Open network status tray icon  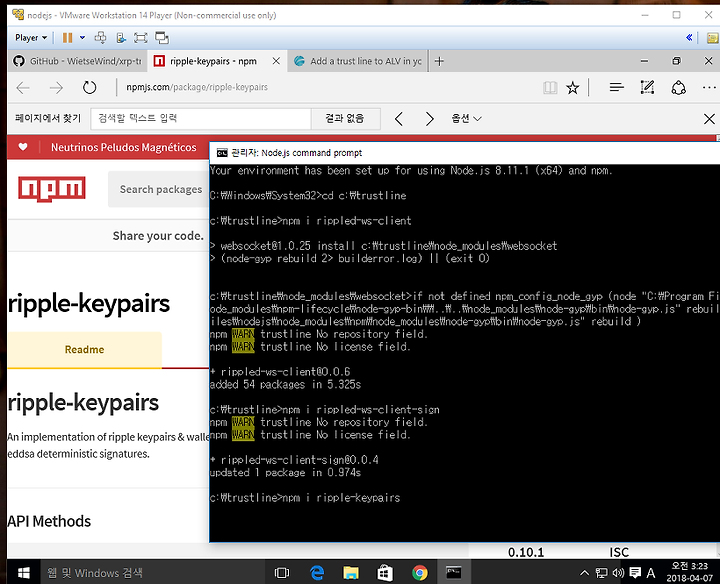tap(601, 573)
